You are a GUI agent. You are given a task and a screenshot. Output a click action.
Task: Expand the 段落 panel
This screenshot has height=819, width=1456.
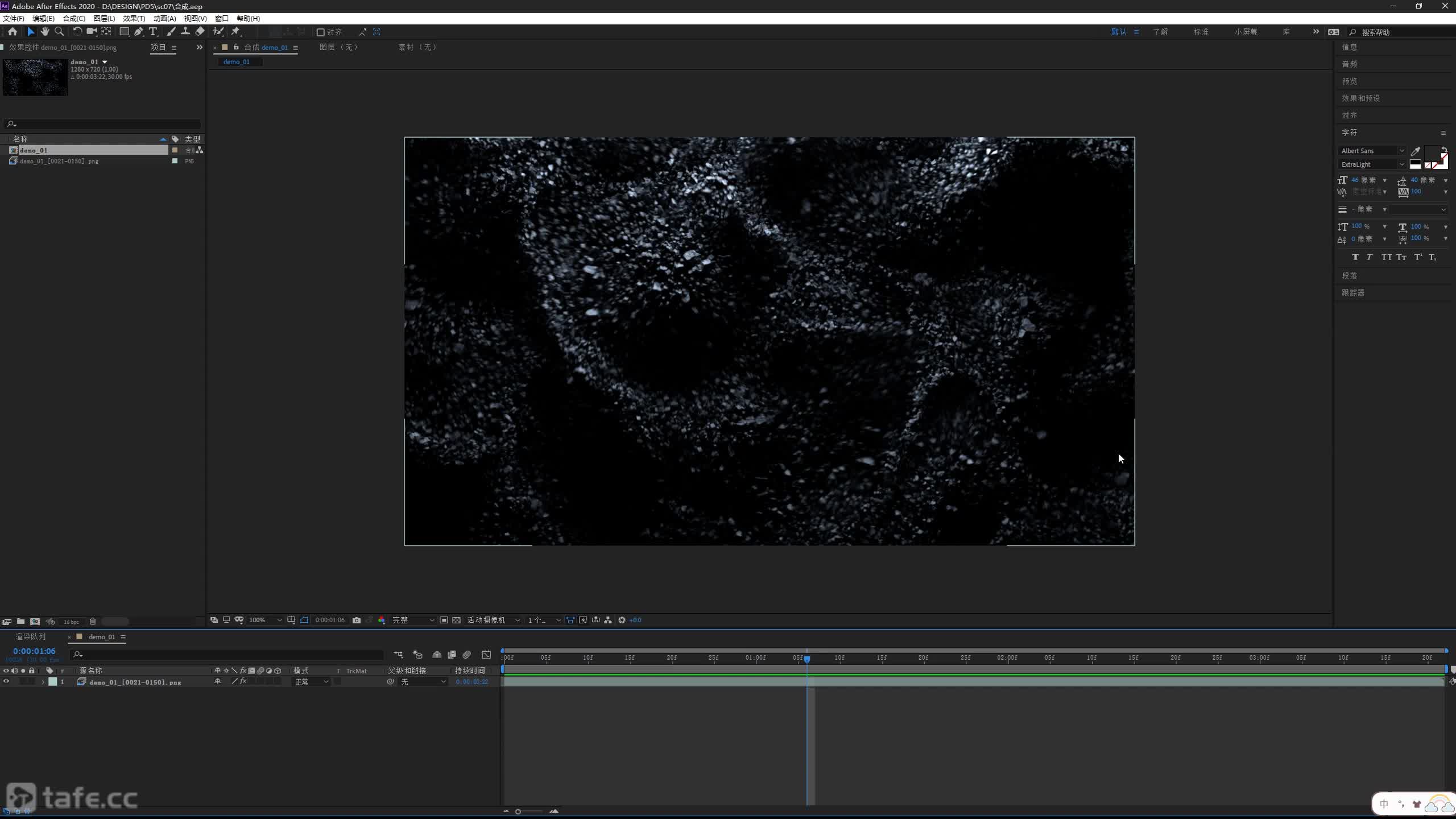point(1350,275)
